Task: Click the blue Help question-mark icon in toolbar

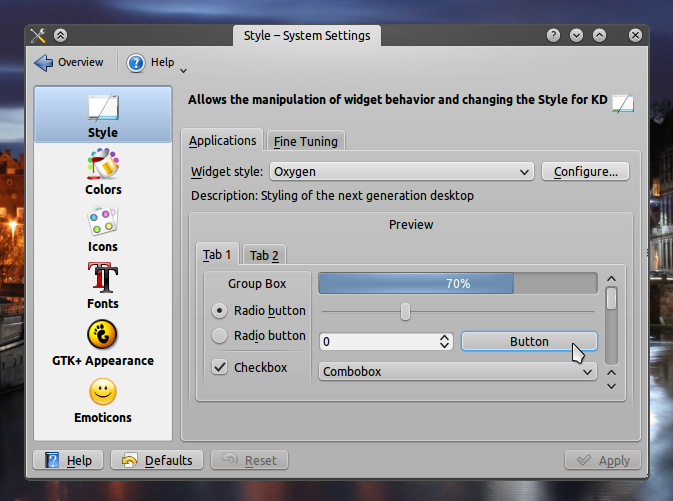Action: click(x=136, y=63)
